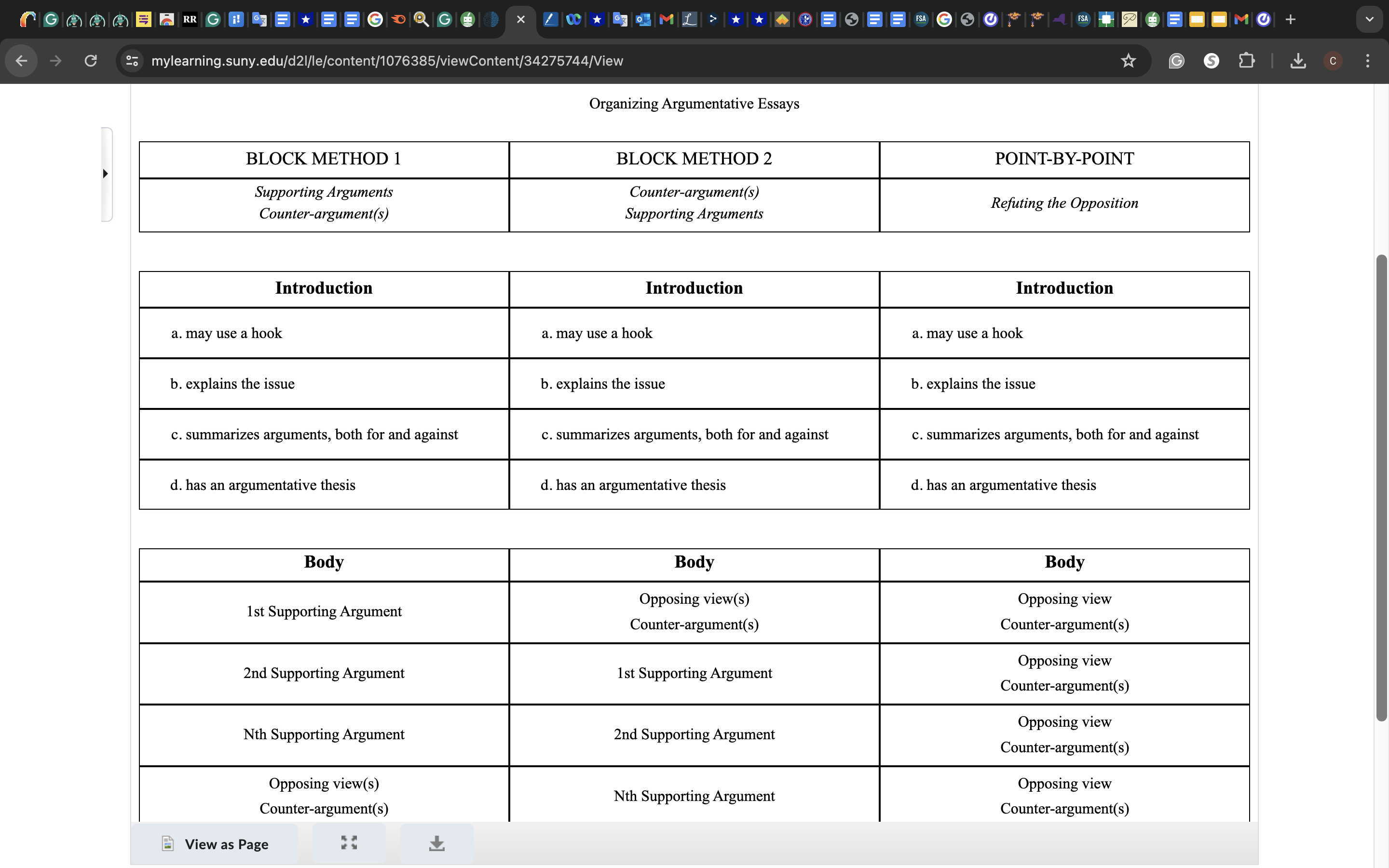Open Chrome downloads tray icon
Screen dimensions: 1389x868
[1298, 61]
